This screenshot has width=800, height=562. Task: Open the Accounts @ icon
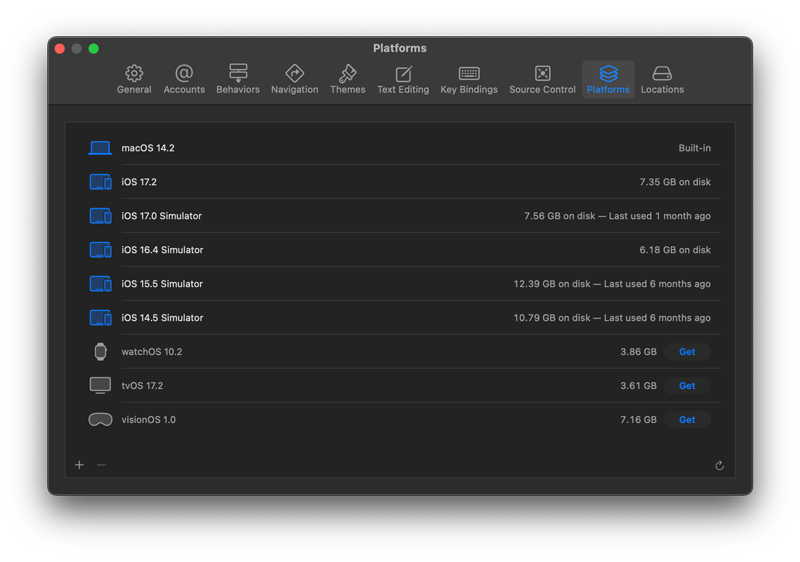tap(184, 73)
